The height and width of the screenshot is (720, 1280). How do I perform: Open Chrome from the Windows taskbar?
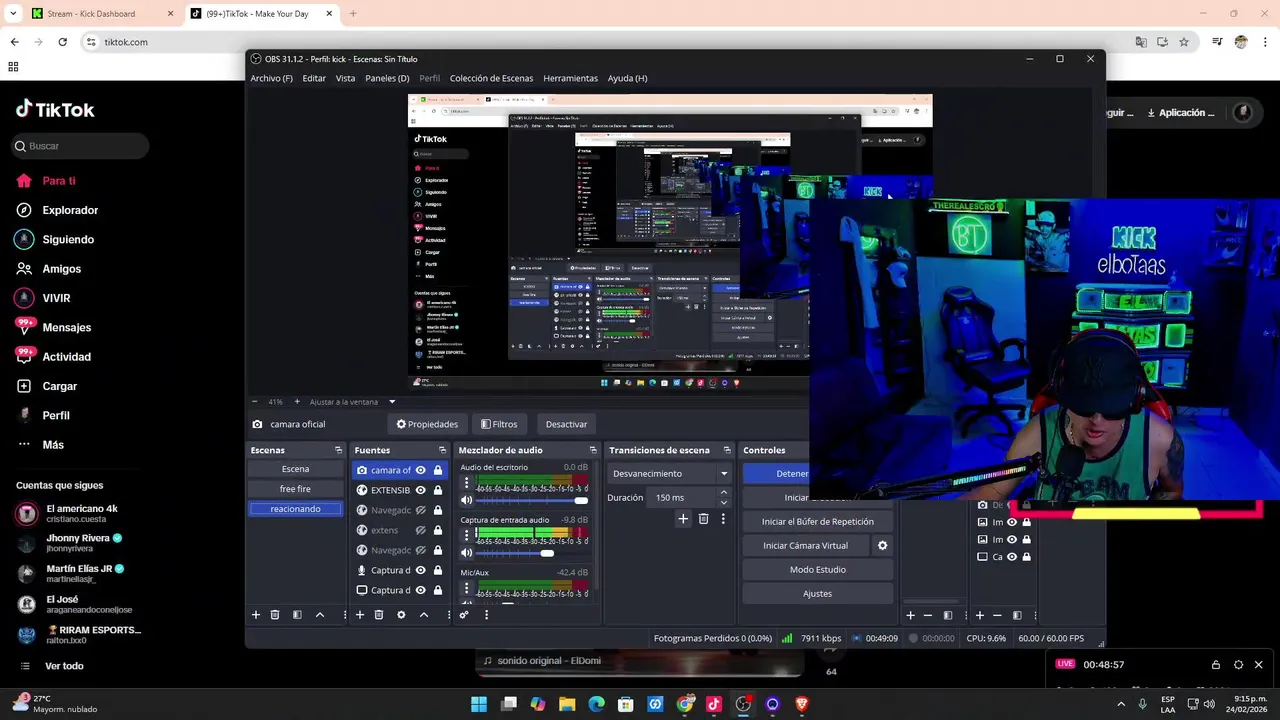point(685,704)
